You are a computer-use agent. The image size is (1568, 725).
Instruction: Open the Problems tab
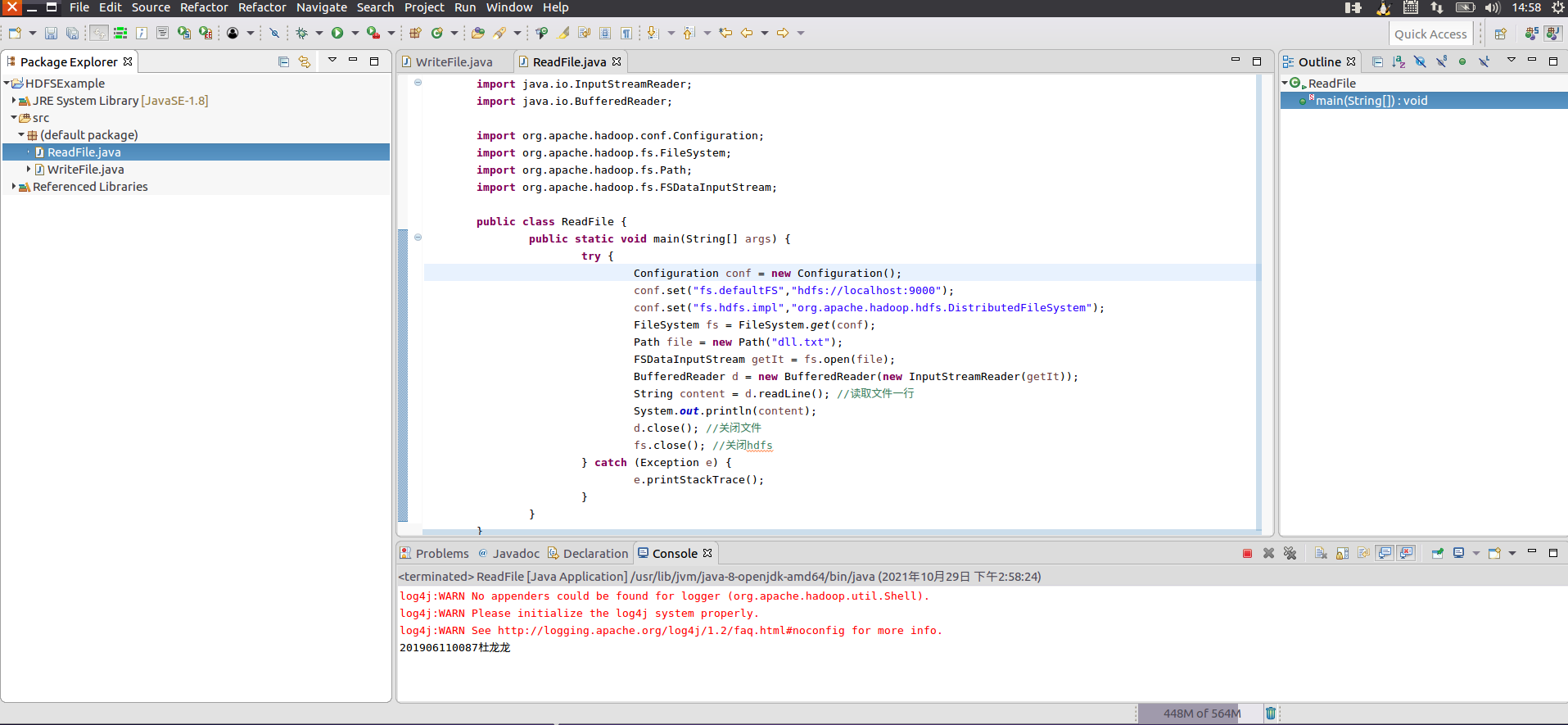pyautogui.click(x=441, y=554)
